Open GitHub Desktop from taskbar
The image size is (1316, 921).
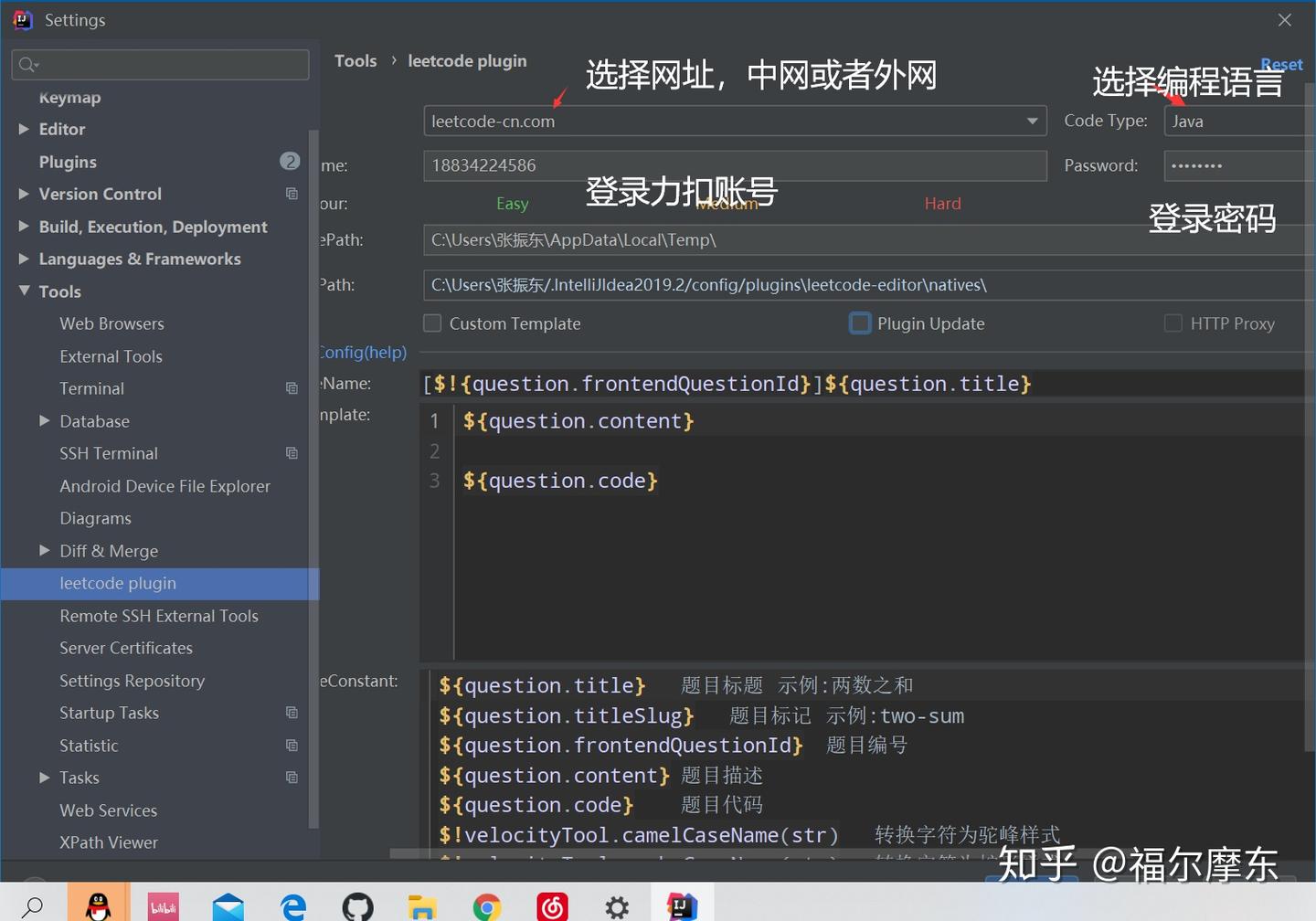pos(357,905)
